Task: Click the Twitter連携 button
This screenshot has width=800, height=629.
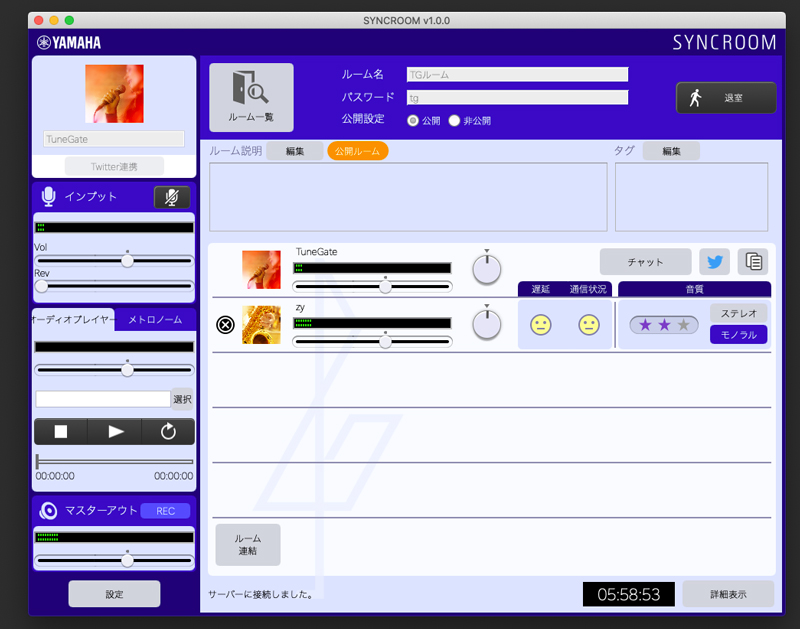Action: click(114, 166)
